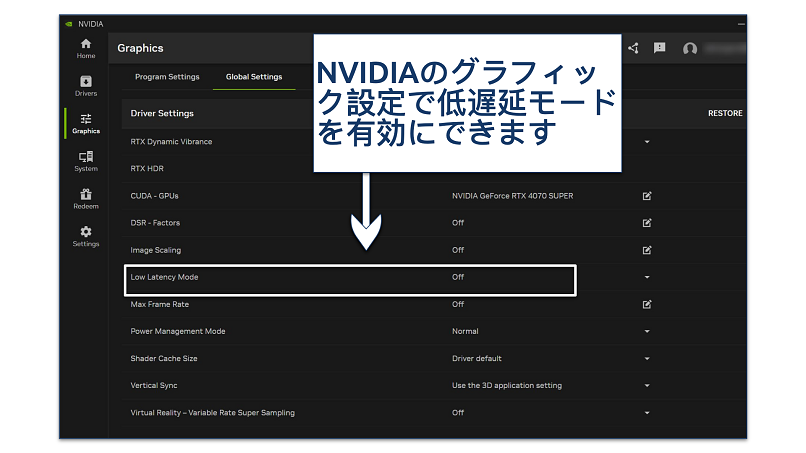Image resolution: width=806 pixels, height=453 pixels.
Task: Click the CUDA - GPUs label
Action: tap(154, 196)
